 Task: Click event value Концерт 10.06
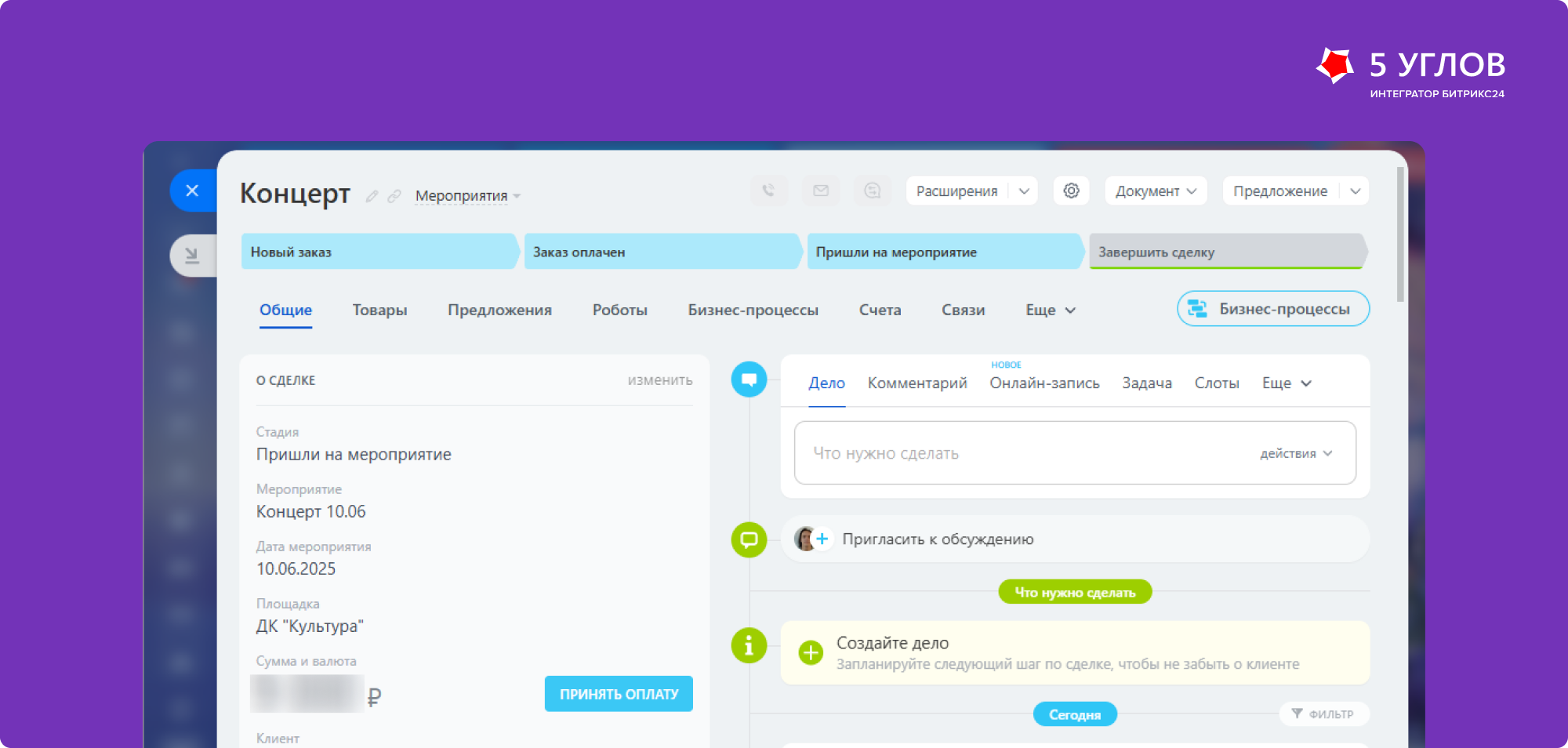click(311, 512)
